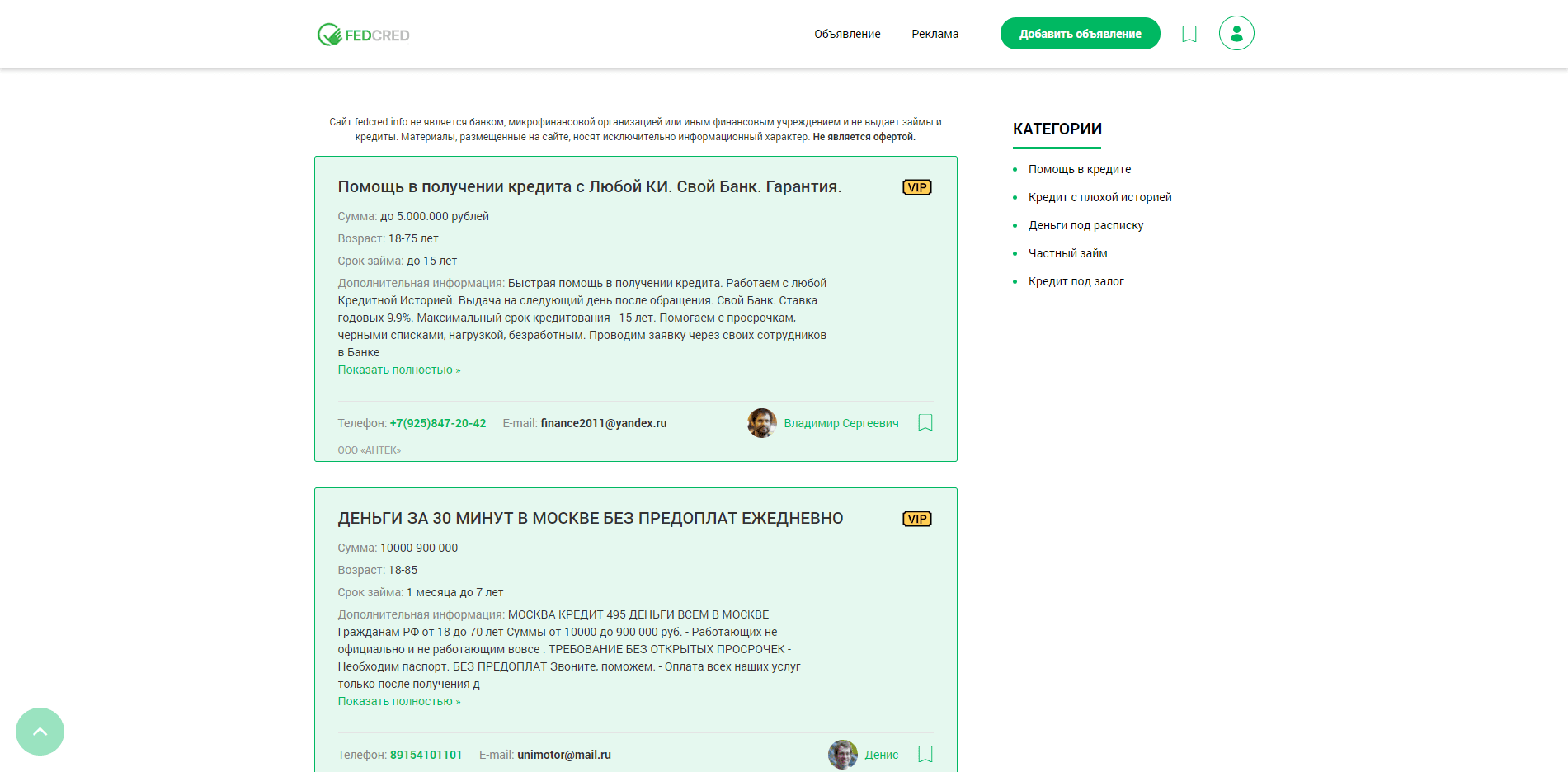Open Кредит с плохой историей category

coord(1099,197)
